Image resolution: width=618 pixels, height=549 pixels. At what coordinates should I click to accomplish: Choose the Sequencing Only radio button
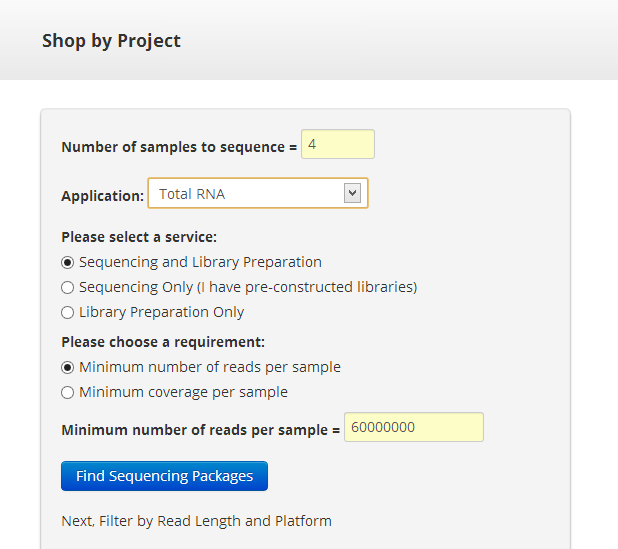68,287
